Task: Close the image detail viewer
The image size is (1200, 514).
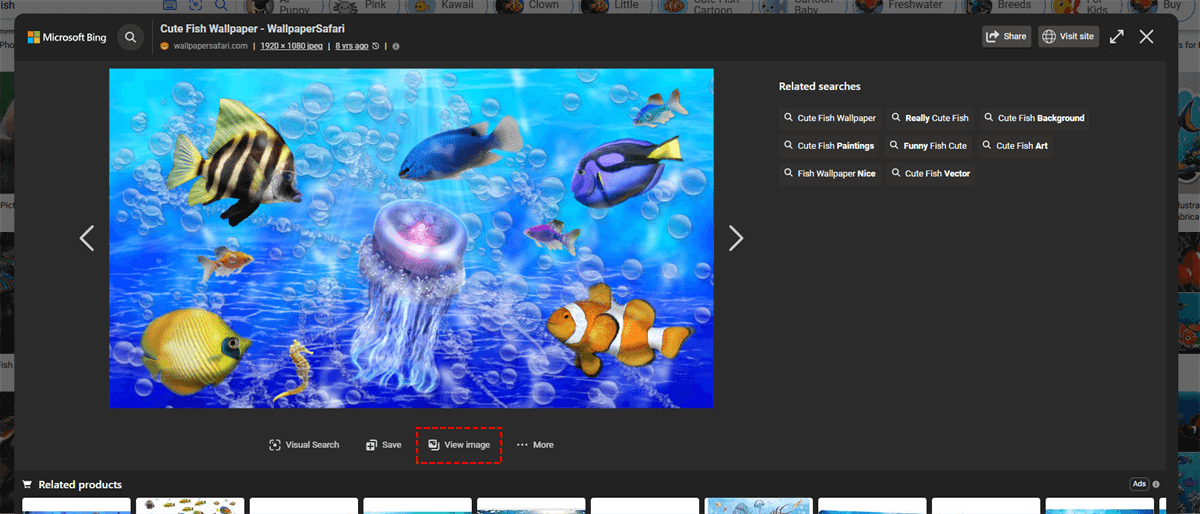Action: click(1146, 37)
